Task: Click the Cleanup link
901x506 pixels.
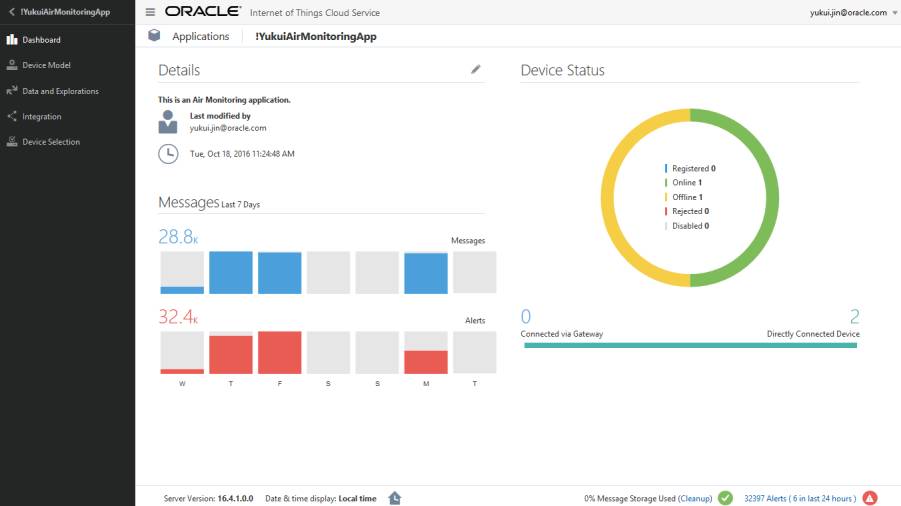Action: [695, 499]
